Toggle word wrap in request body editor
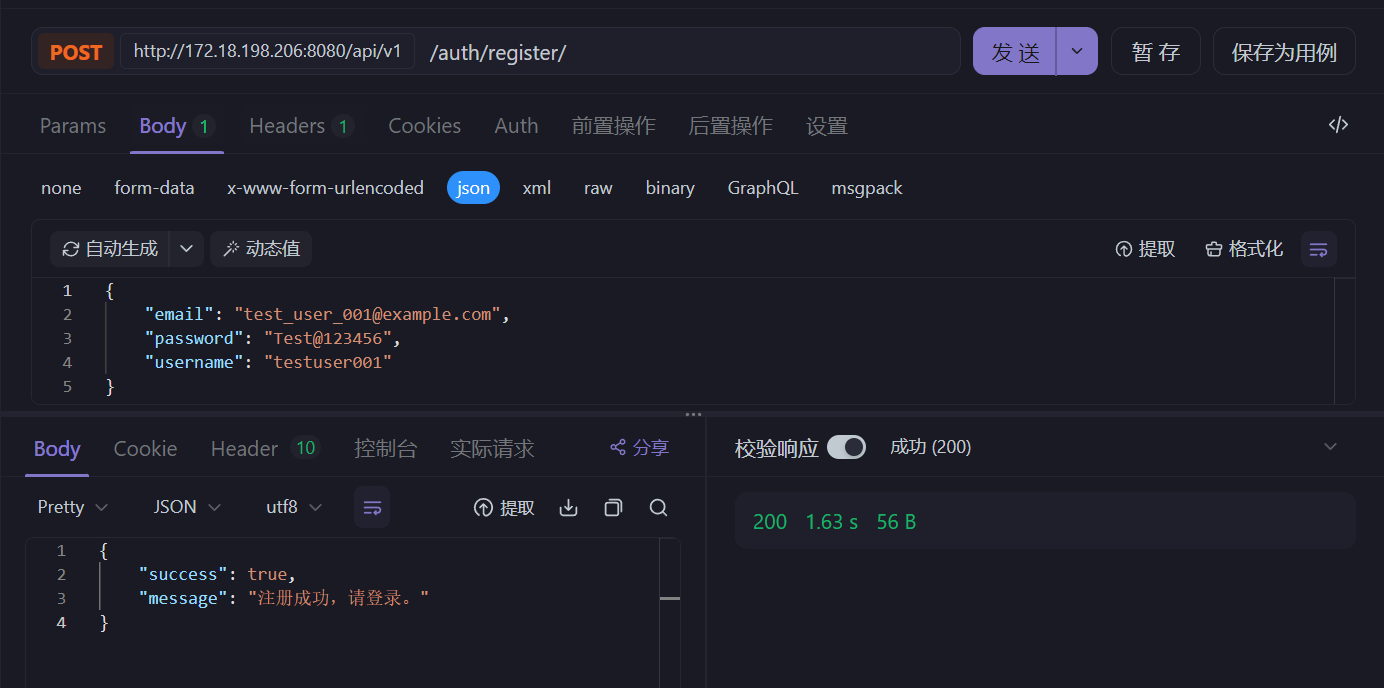 coord(1319,249)
